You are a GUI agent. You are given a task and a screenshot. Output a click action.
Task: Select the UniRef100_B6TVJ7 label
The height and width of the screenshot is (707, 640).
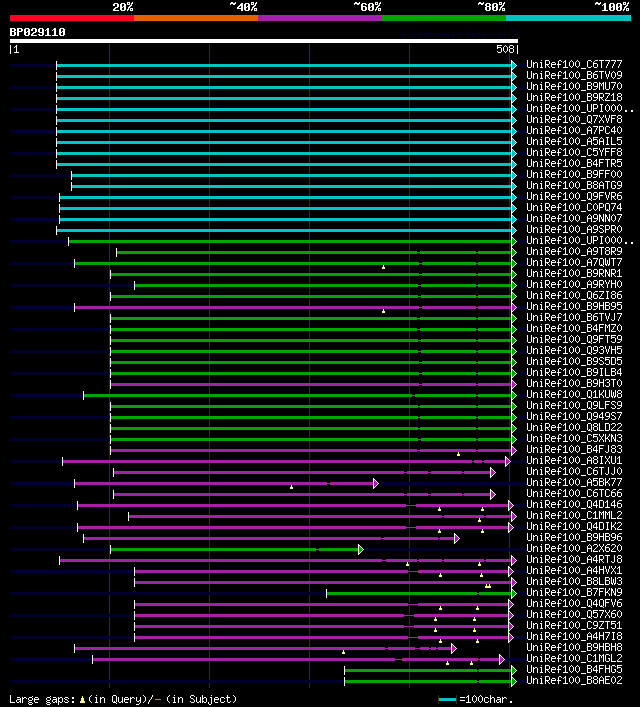(x=574, y=317)
